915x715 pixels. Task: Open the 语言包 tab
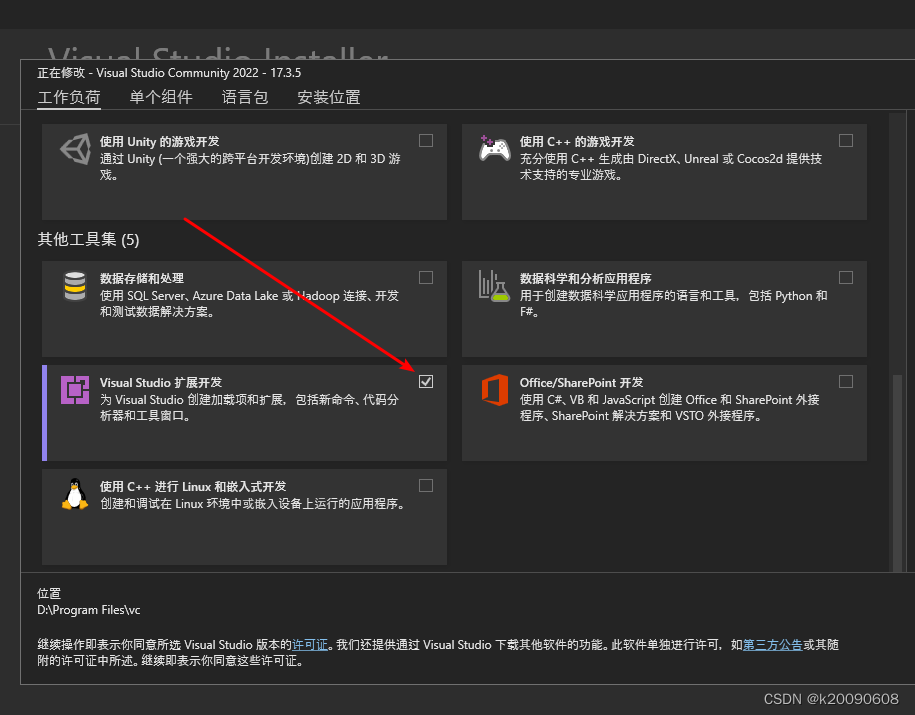(x=246, y=97)
